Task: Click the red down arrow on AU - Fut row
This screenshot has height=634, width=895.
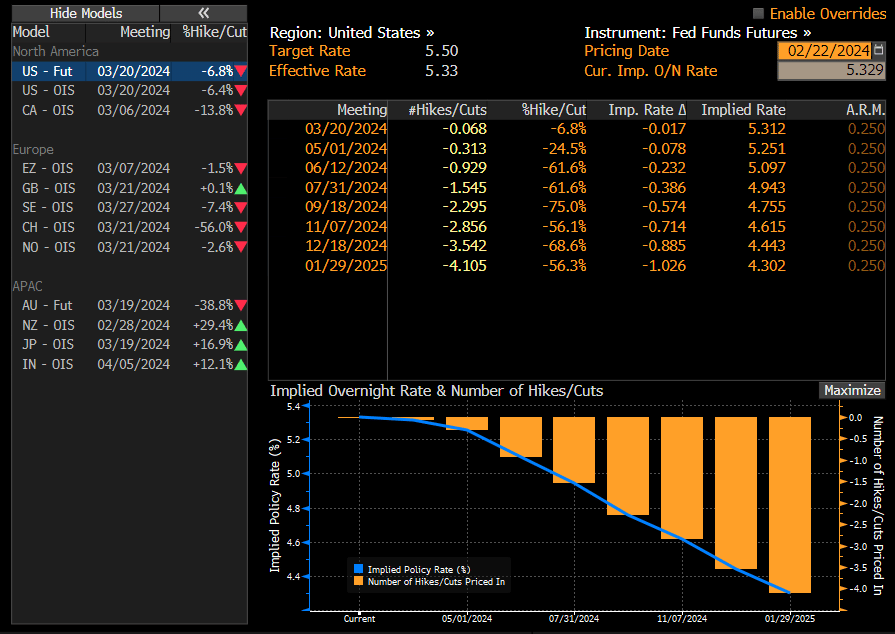Action: pyautogui.click(x=241, y=305)
